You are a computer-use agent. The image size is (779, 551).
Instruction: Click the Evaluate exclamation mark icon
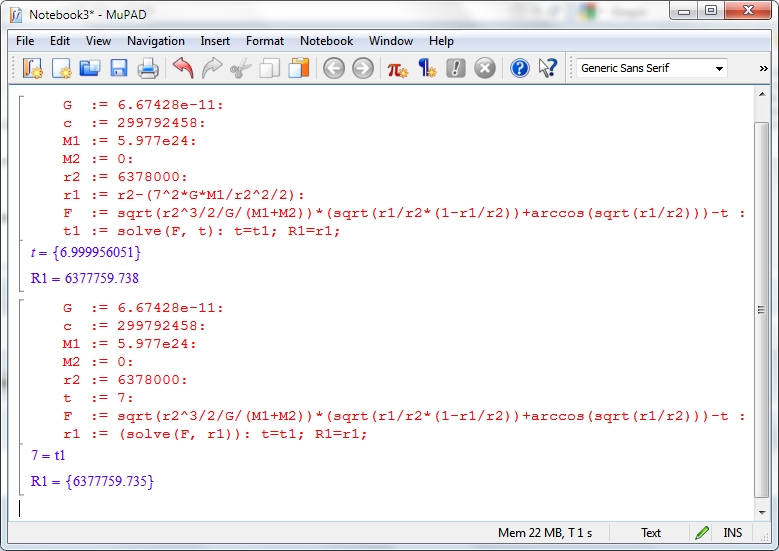(x=456, y=68)
